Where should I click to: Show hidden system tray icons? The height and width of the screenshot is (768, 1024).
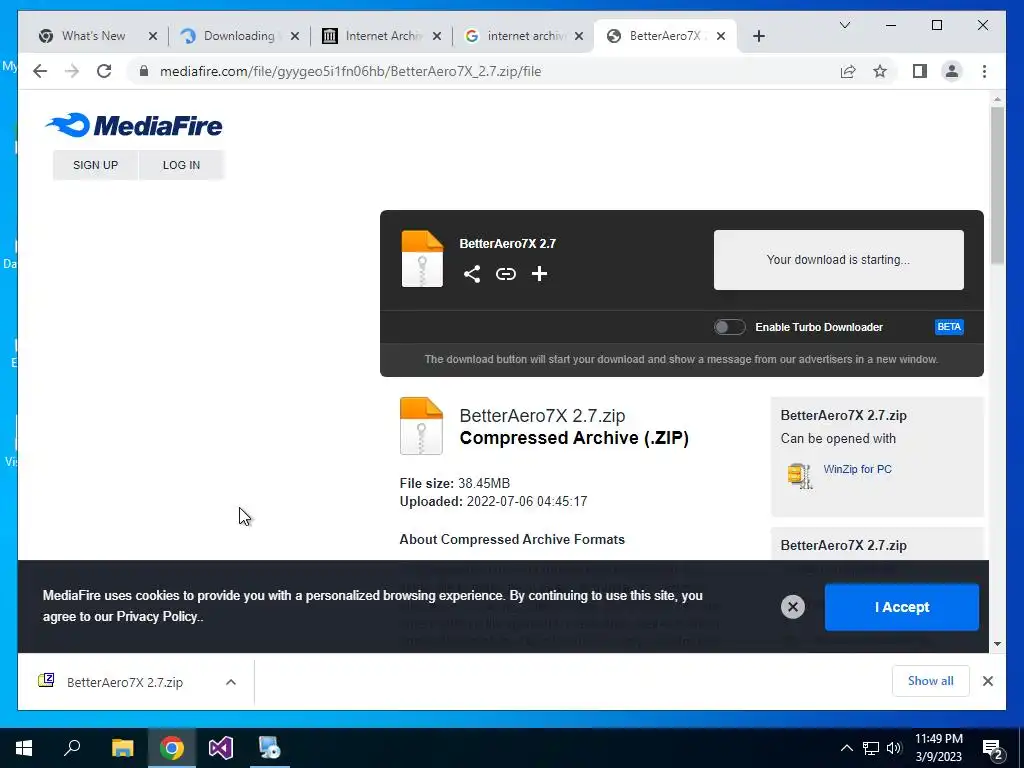(x=846, y=748)
